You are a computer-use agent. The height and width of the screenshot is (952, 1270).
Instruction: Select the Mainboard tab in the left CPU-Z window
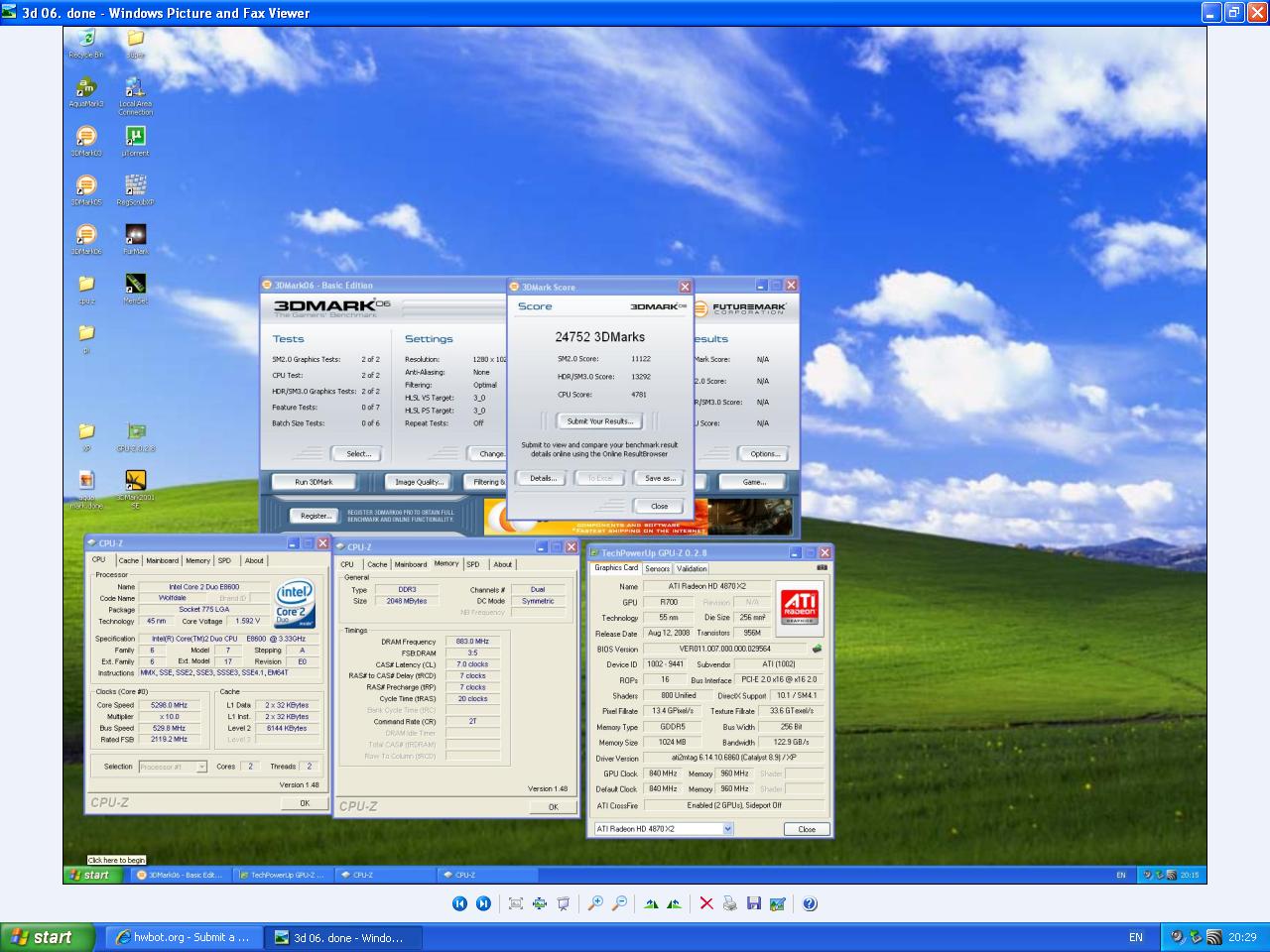coord(163,560)
